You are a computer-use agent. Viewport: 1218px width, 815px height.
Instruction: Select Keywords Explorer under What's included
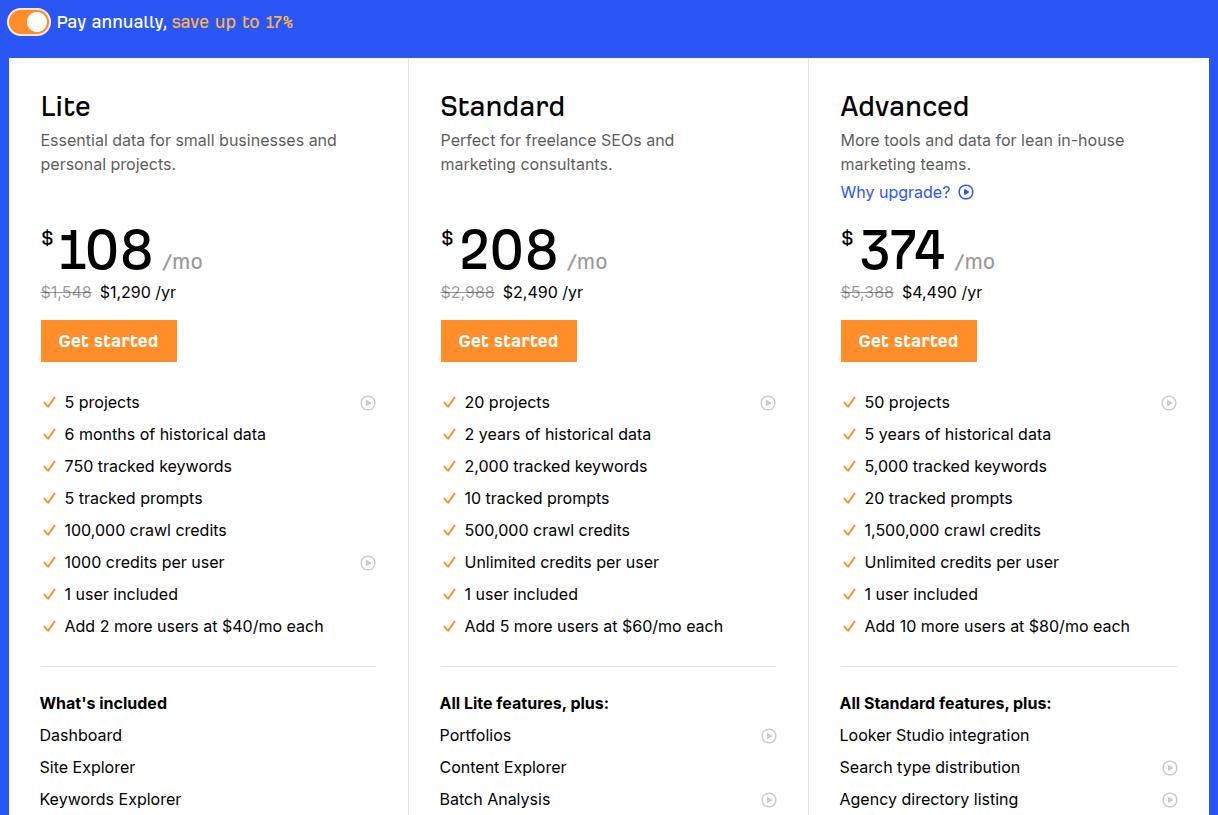click(x=110, y=799)
